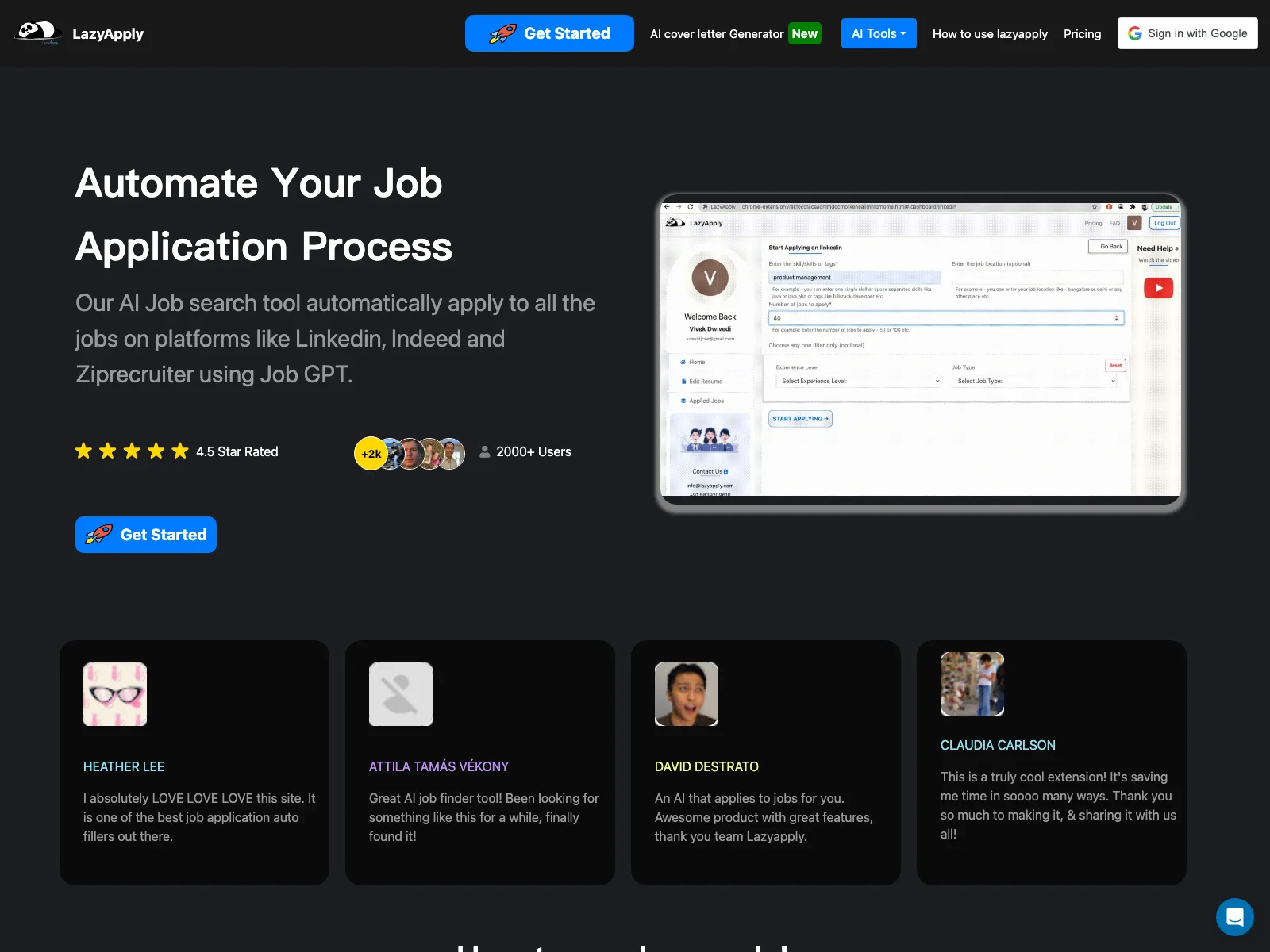Open Select Job Type dropdown in screenshot

click(1034, 381)
